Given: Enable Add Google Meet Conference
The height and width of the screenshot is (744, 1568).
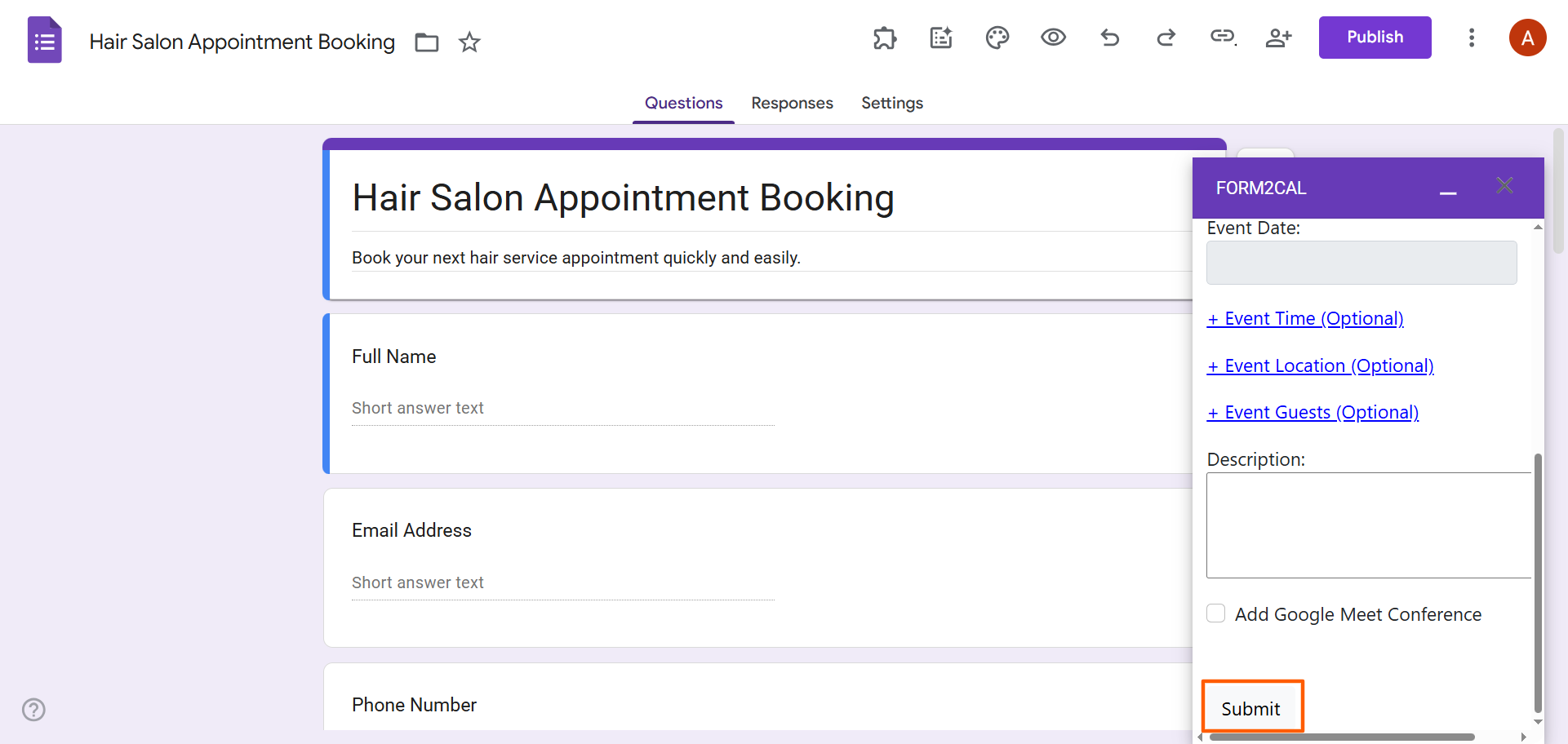Looking at the screenshot, I should [1215, 613].
